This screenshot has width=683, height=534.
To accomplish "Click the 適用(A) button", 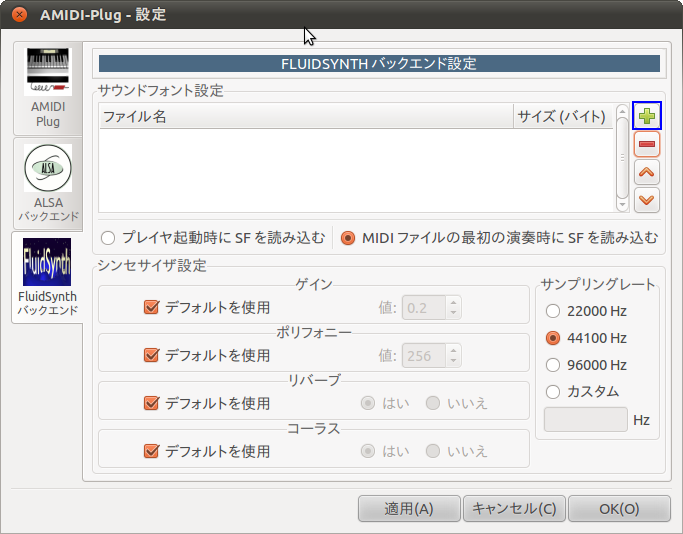I will [x=409, y=508].
